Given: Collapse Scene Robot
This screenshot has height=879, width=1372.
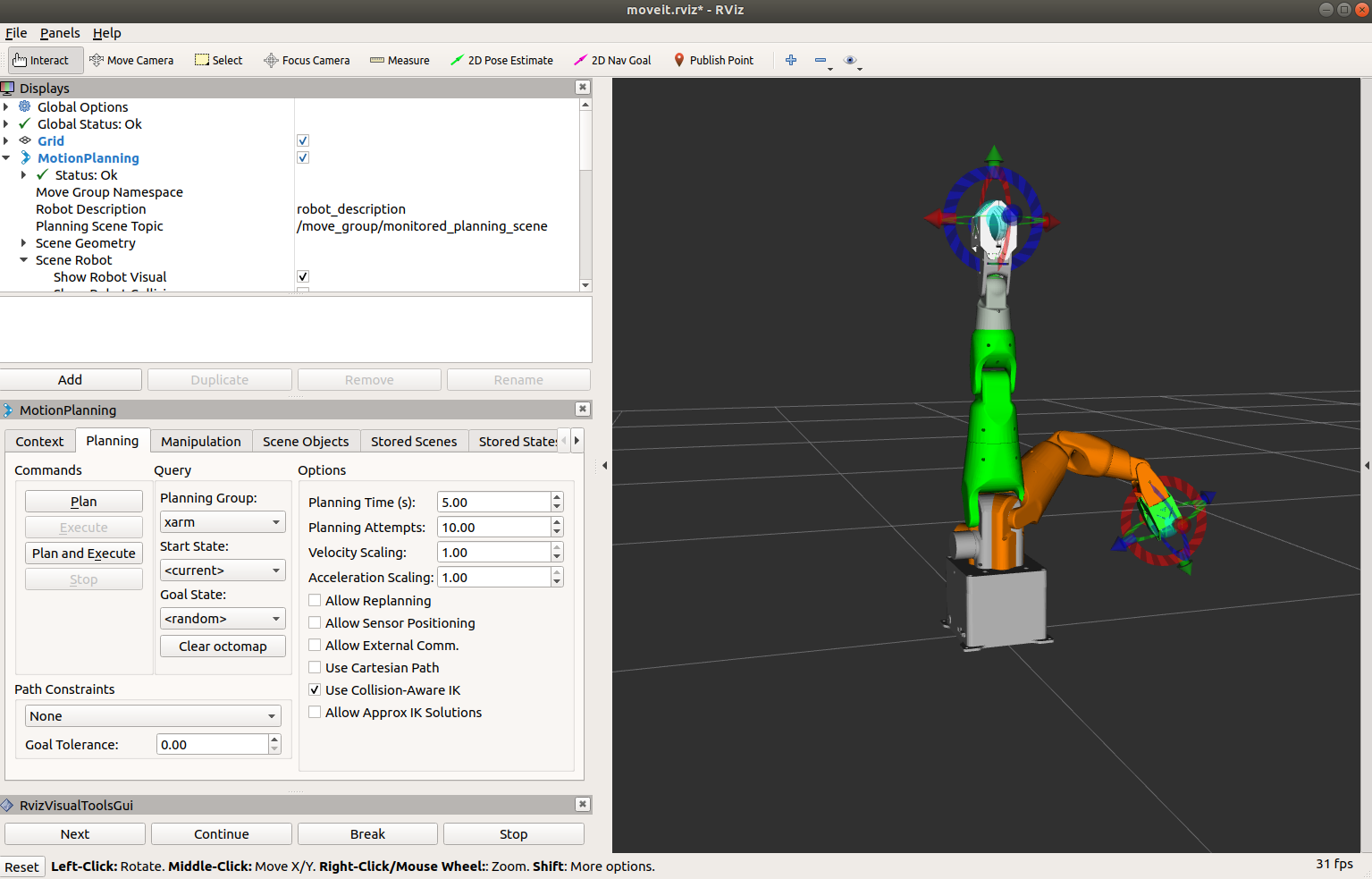Looking at the screenshot, I should click(x=24, y=259).
